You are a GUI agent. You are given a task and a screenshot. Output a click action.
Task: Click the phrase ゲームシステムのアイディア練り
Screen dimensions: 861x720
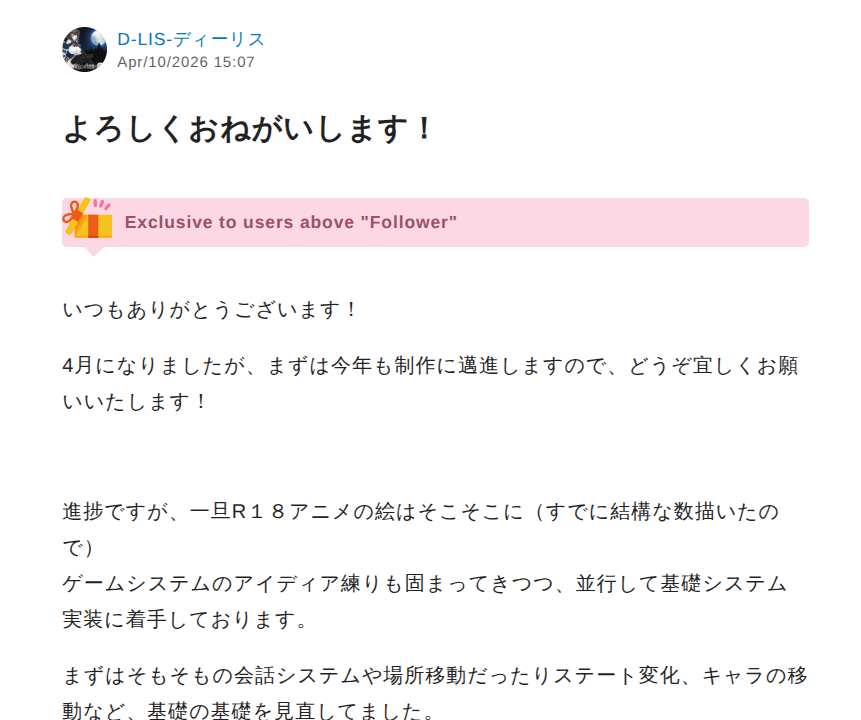[221, 583]
